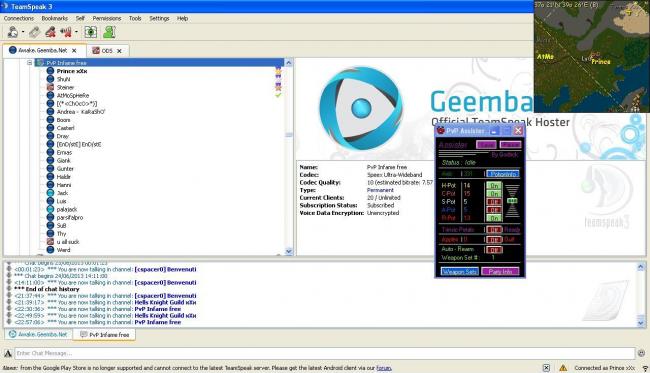Click the status icon beside Dray
Viewport: 650px width, 373px height.
(x=50, y=136)
